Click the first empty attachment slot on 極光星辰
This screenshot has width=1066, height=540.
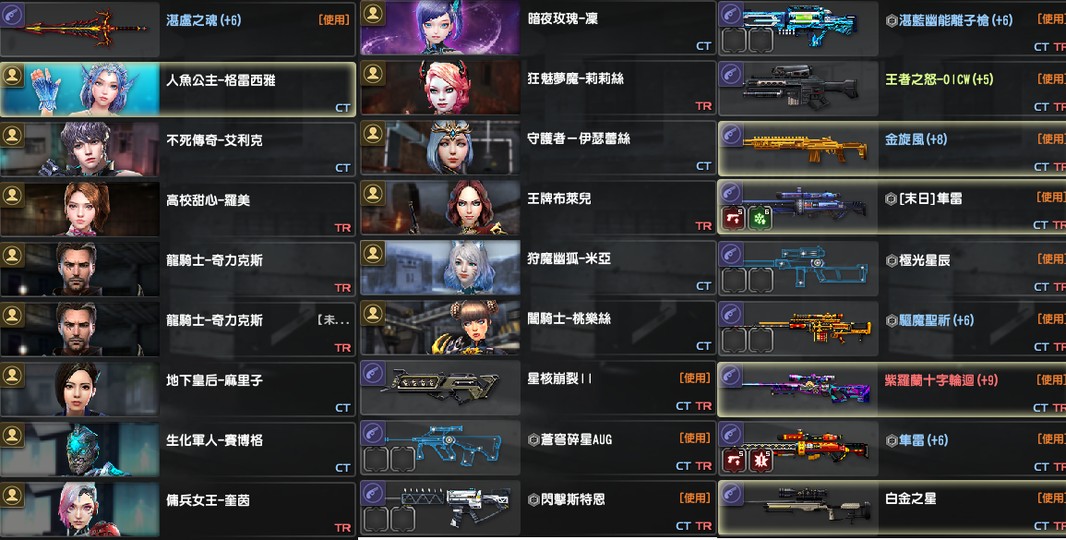click(734, 280)
